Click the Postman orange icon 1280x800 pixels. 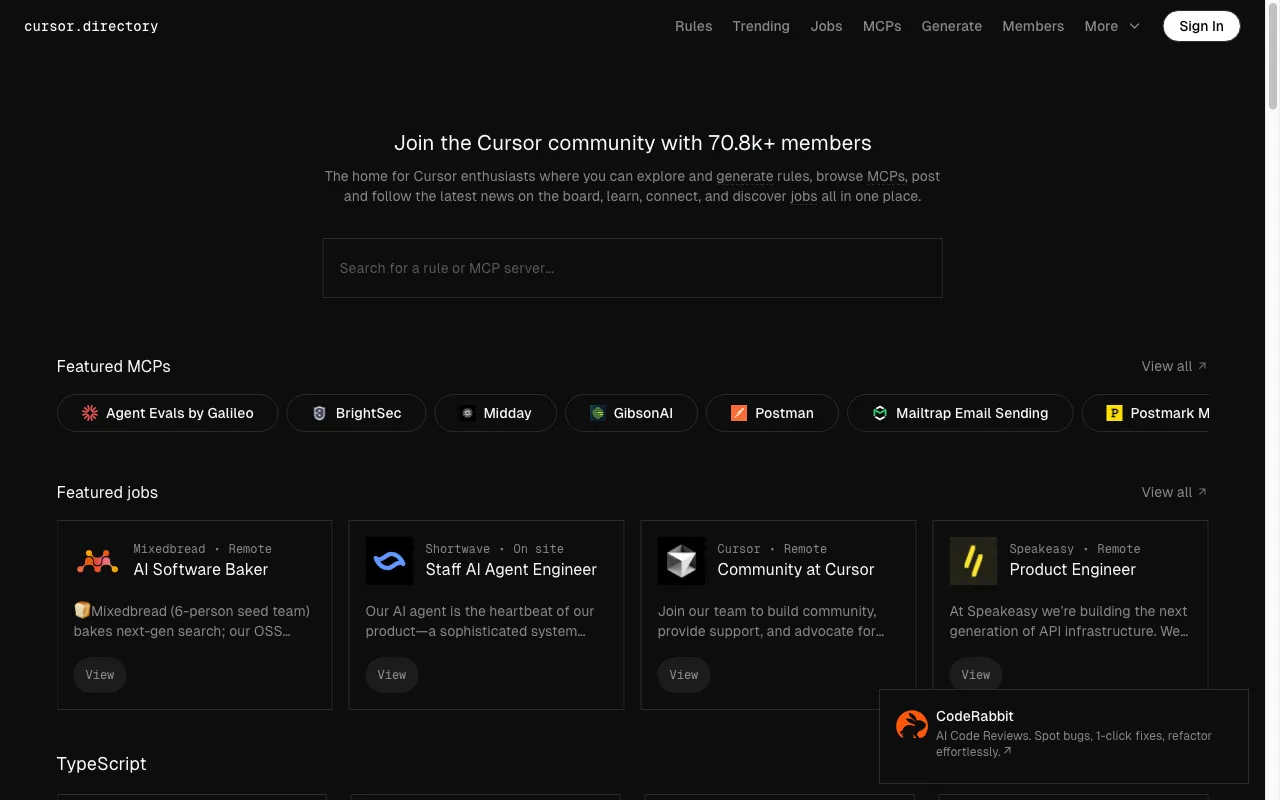coord(738,413)
